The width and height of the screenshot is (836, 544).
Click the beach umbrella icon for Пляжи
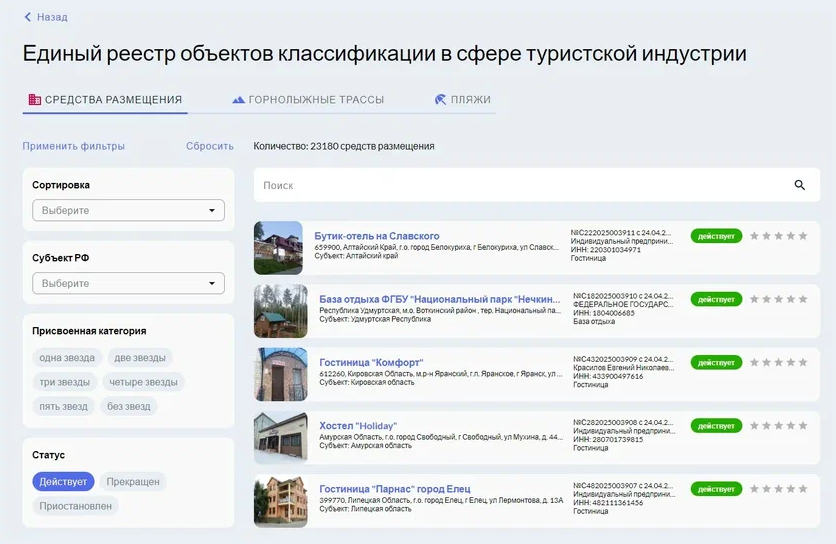(x=440, y=100)
